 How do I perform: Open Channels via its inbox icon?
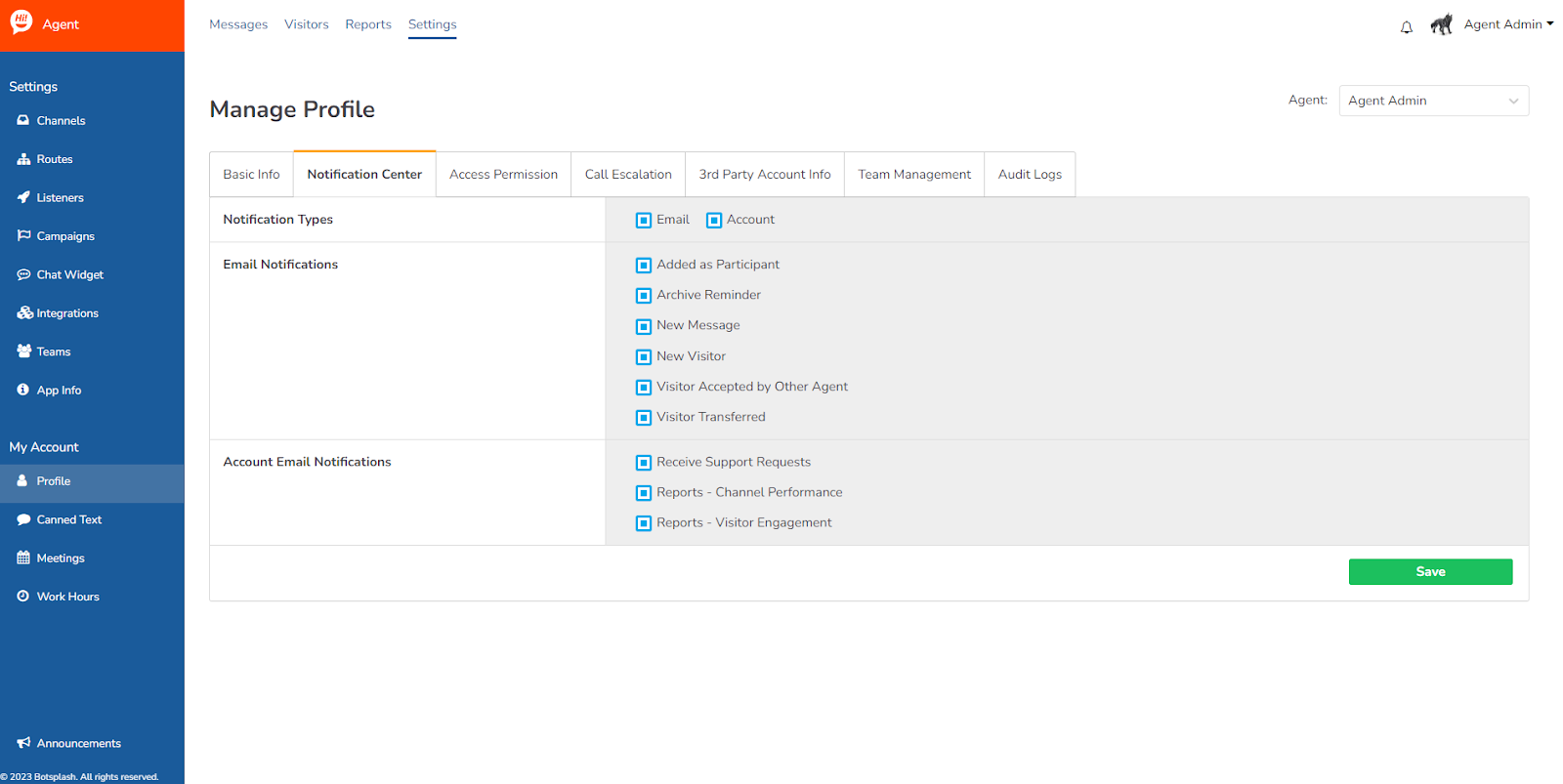click(x=23, y=120)
